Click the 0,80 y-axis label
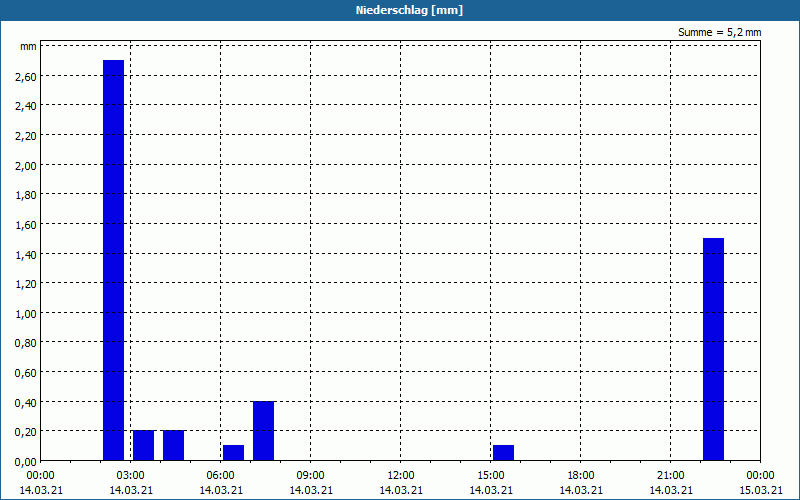 click(26, 343)
